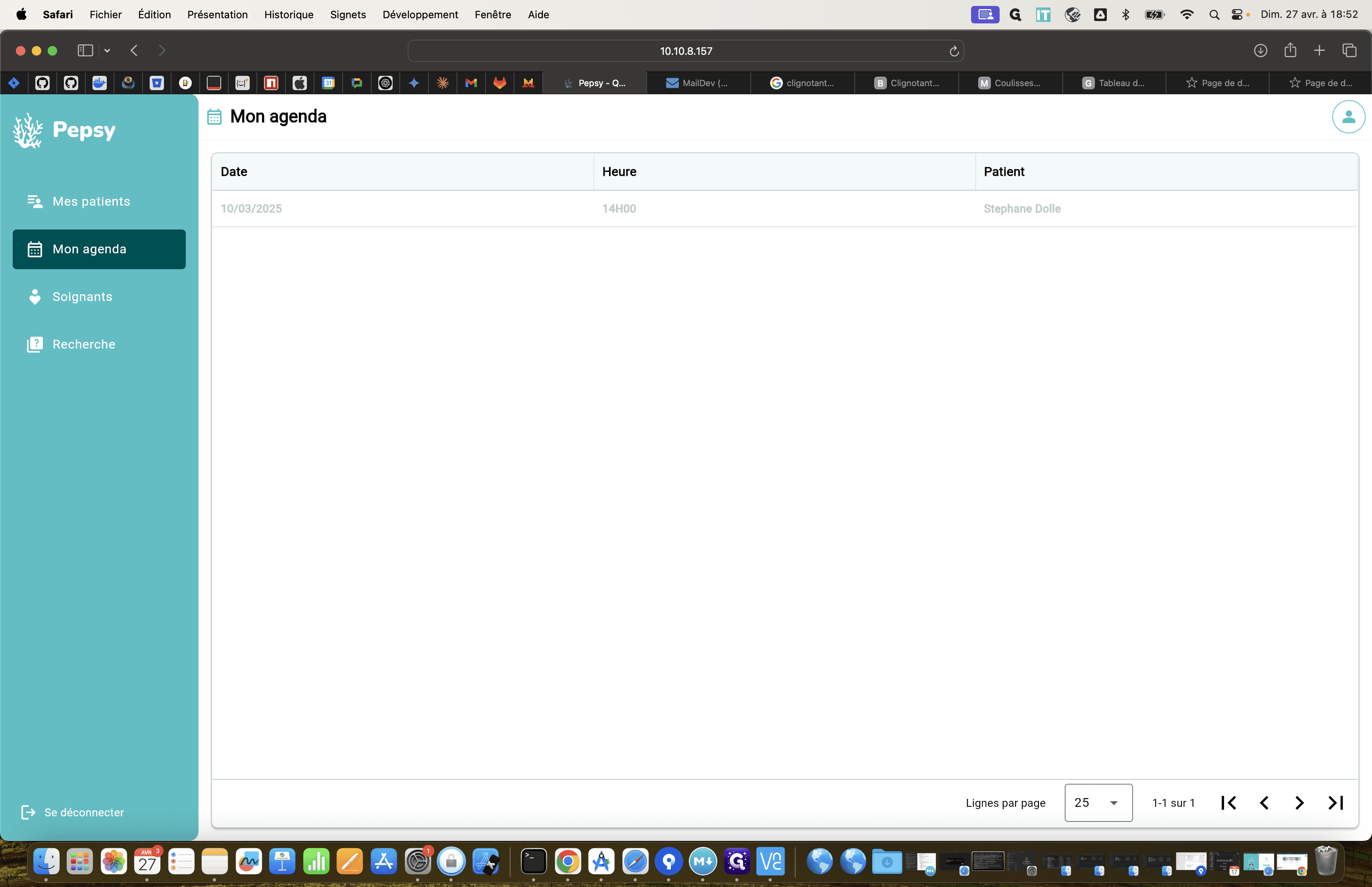The height and width of the screenshot is (887, 1372).
Task: Open the Historique menu
Action: 289,14
